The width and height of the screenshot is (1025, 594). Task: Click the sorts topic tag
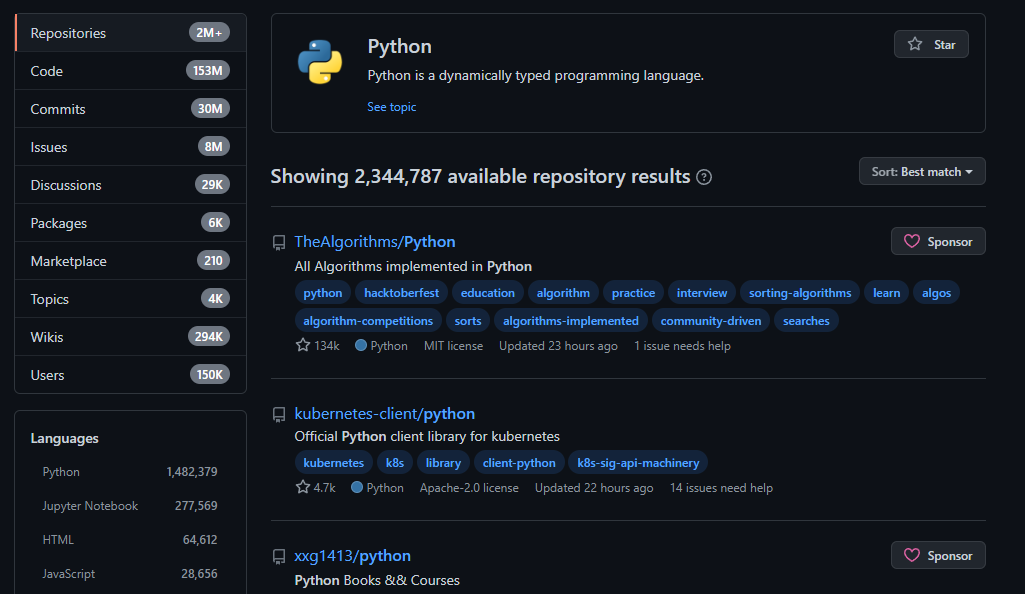click(x=468, y=321)
